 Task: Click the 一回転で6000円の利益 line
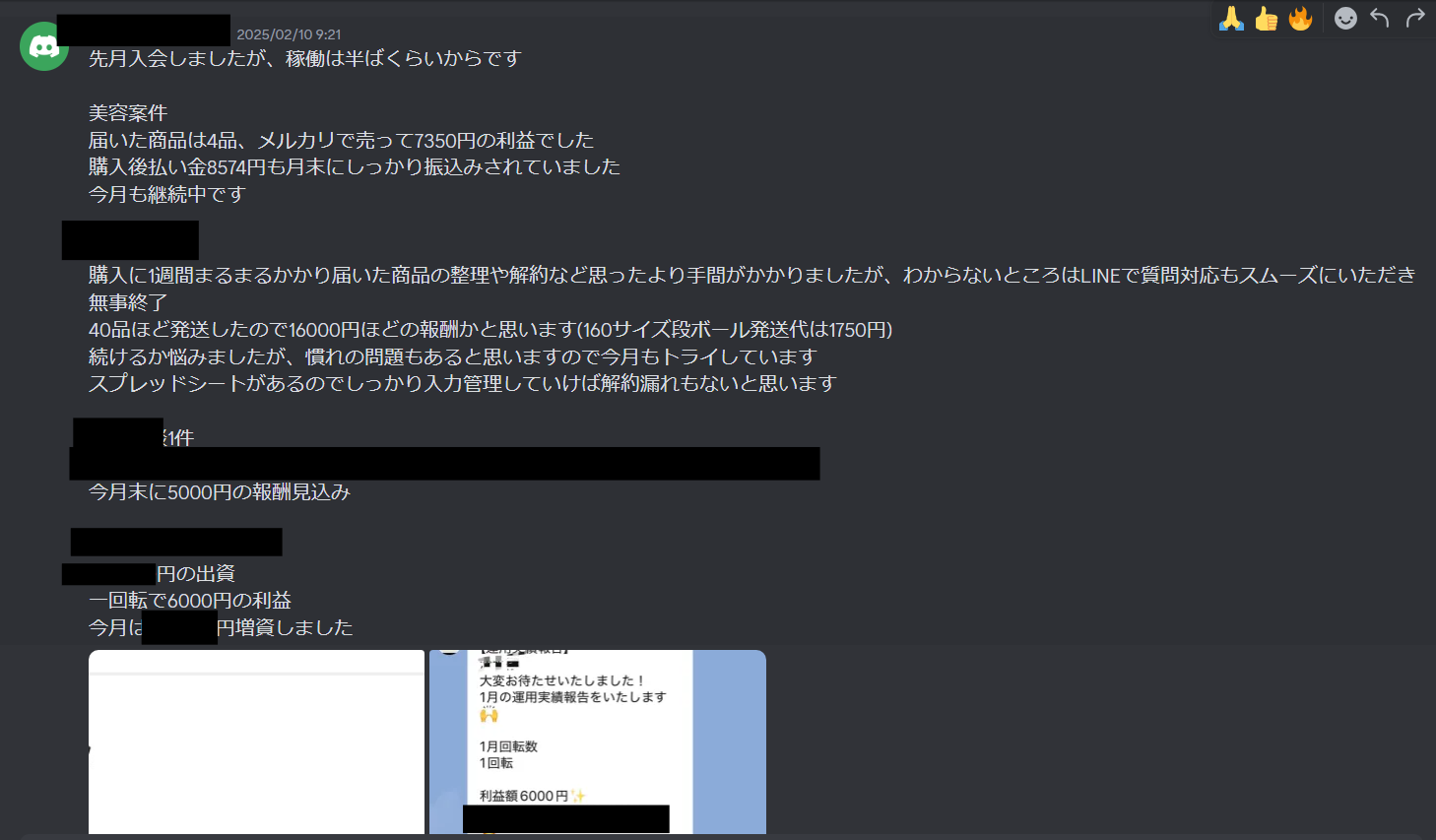[x=190, y=601]
